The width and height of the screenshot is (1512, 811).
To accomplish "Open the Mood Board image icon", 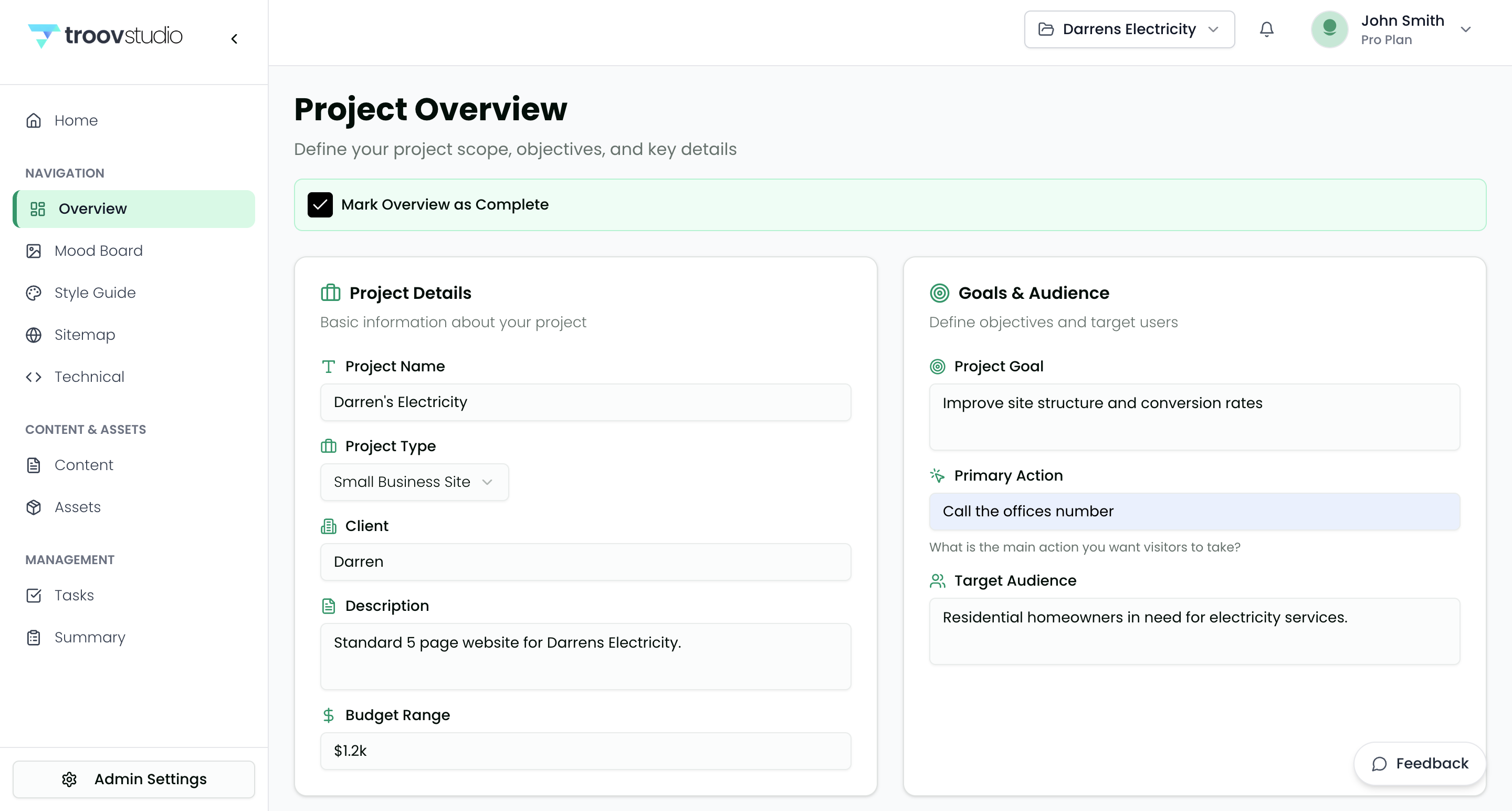I will 34,251.
